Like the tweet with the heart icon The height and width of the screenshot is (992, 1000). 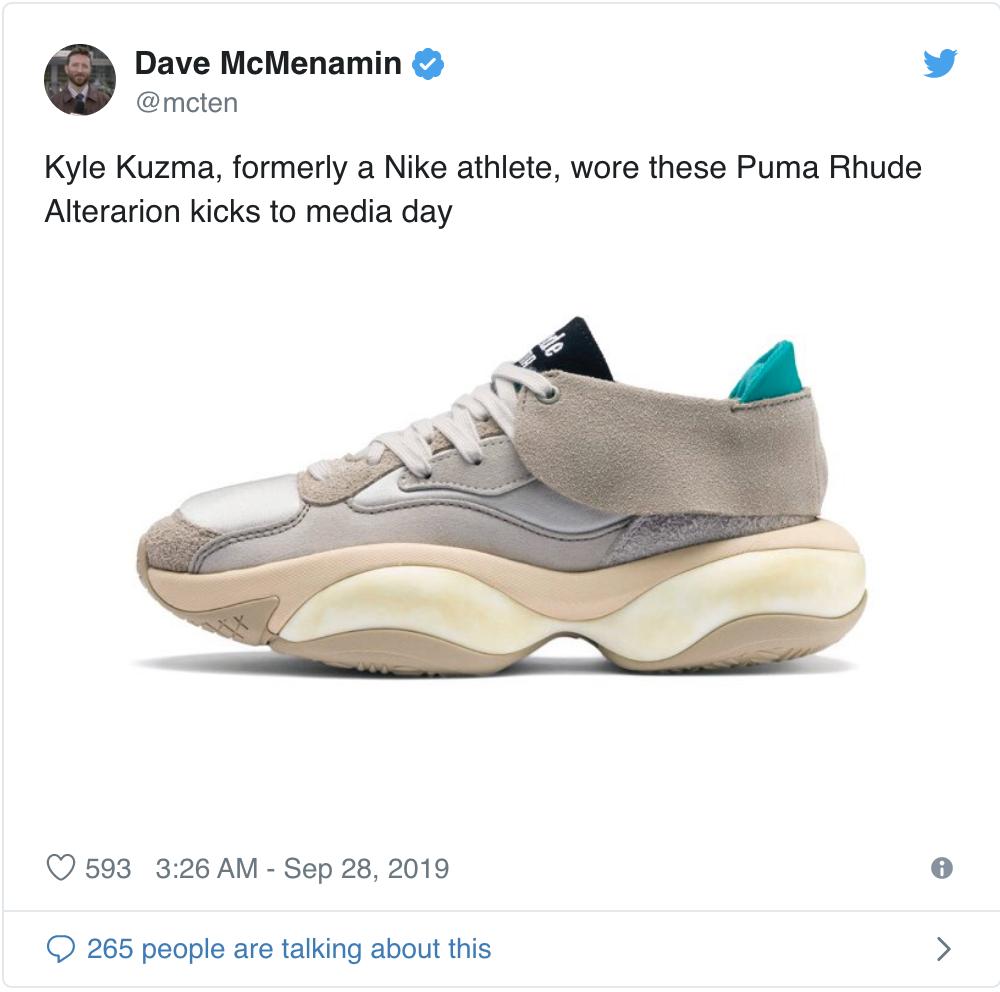click(x=61, y=868)
